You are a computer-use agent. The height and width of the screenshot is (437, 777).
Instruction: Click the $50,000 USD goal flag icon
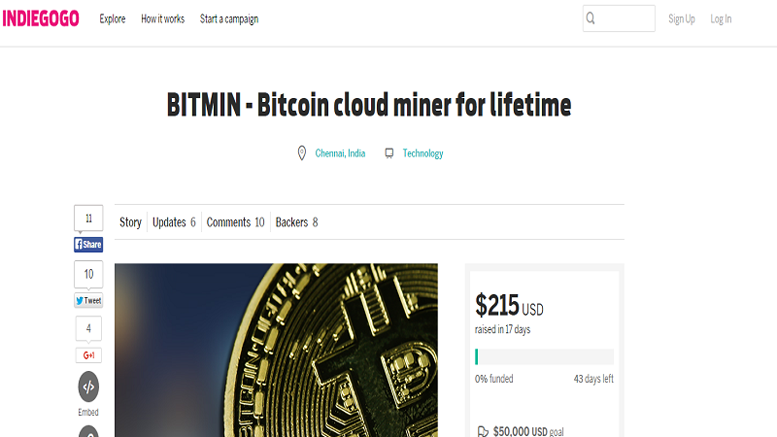tap(483, 432)
